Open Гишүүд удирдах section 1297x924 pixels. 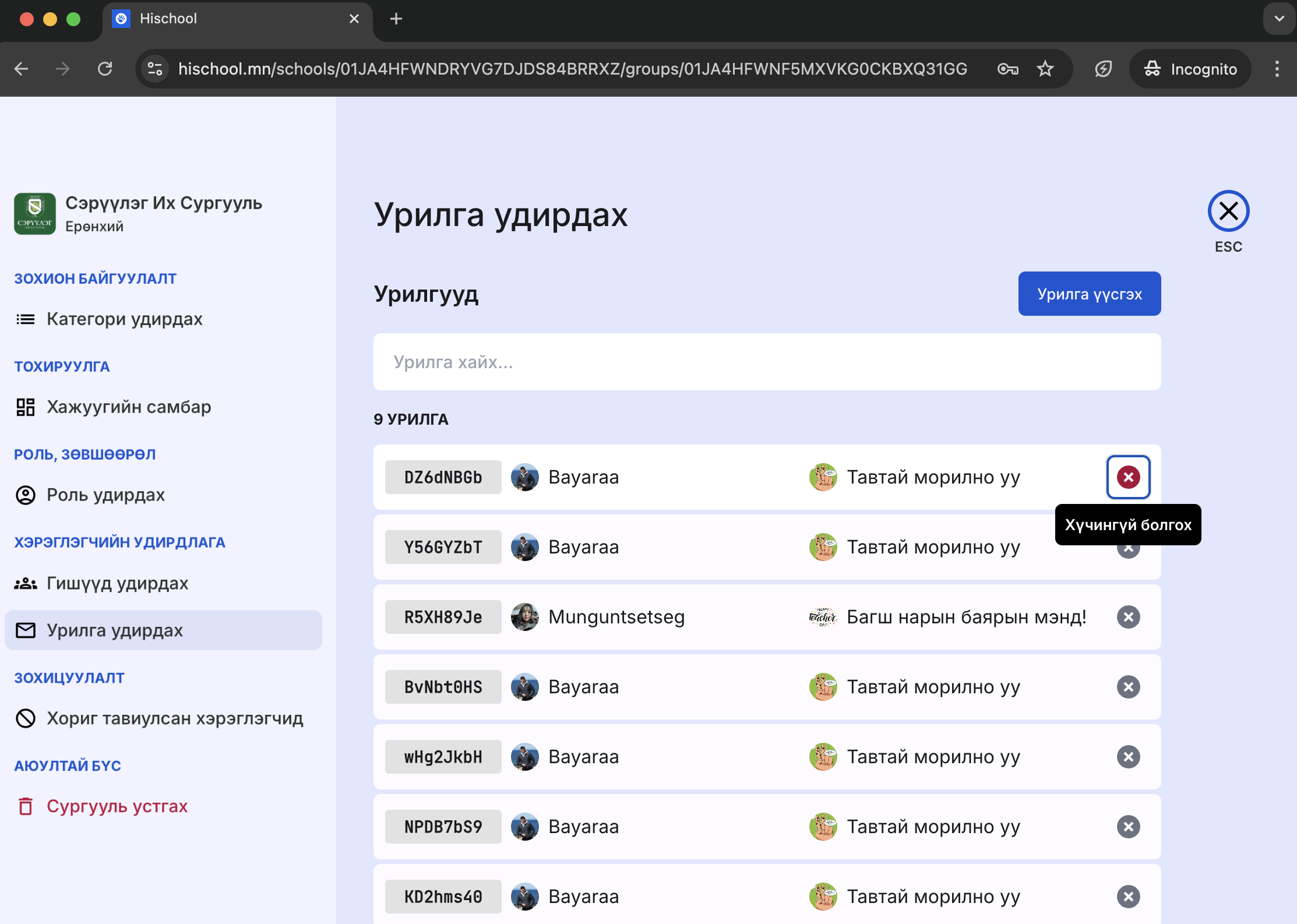(117, 583)
